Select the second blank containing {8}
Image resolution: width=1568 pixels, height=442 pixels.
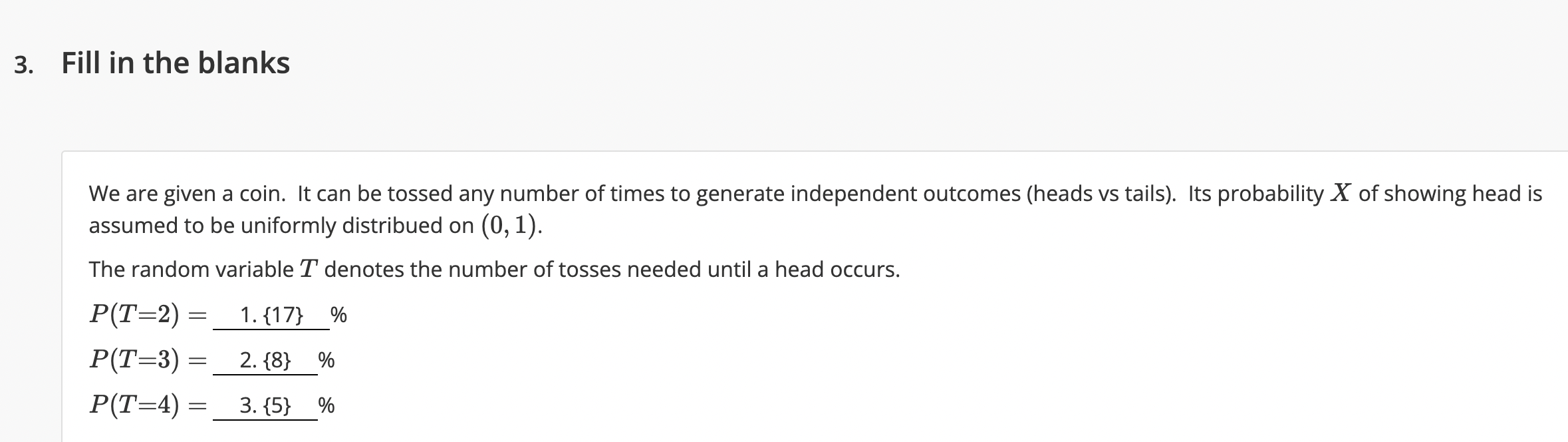pyautogui.click(x=265, y=361)
